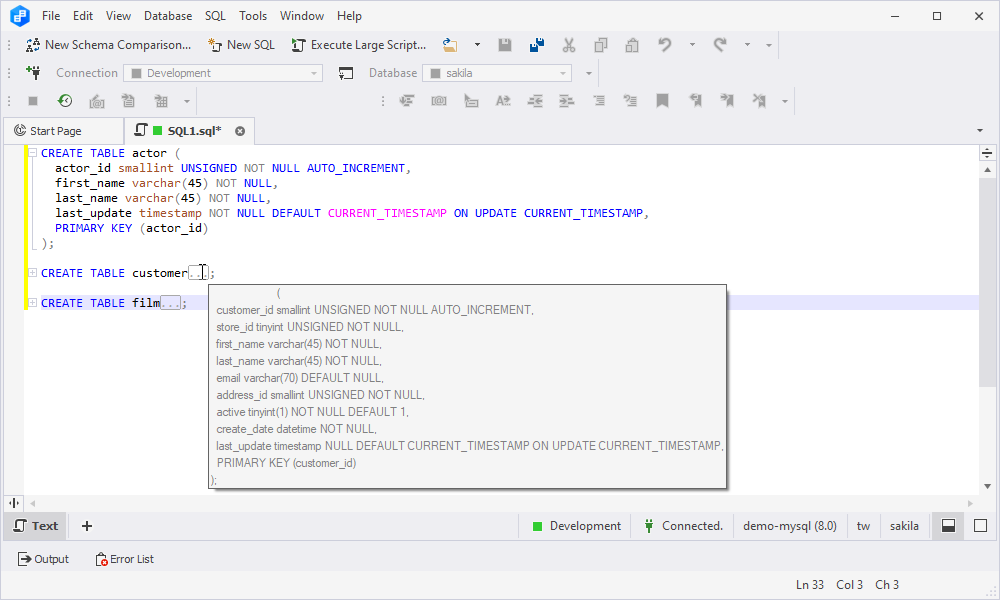Open the undo history dropdown
This screenshot has height=600, width=1000.
(692, 45)
